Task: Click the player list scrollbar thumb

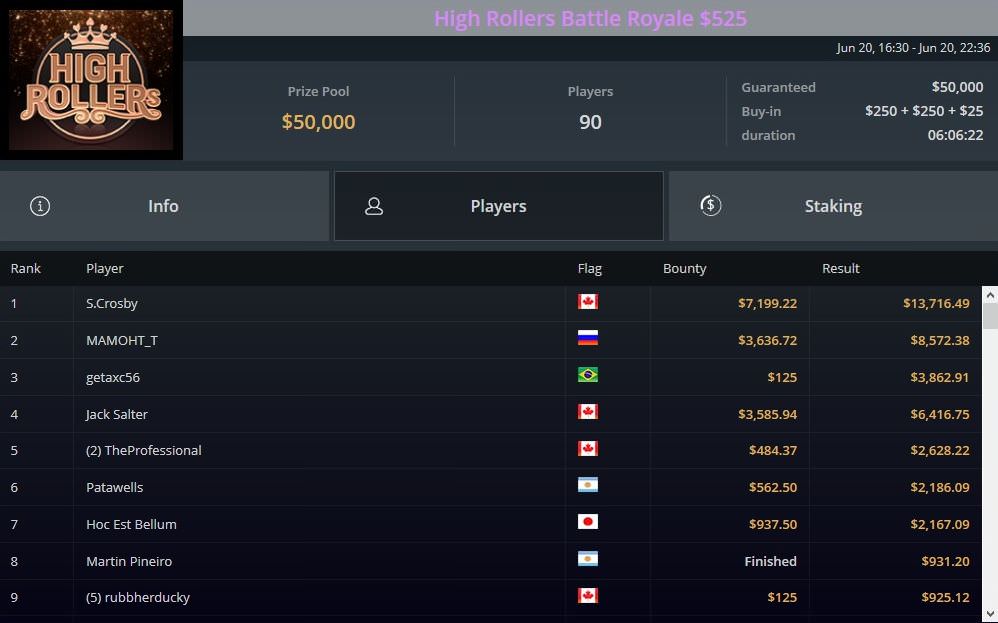Action: tap(990, 317)
